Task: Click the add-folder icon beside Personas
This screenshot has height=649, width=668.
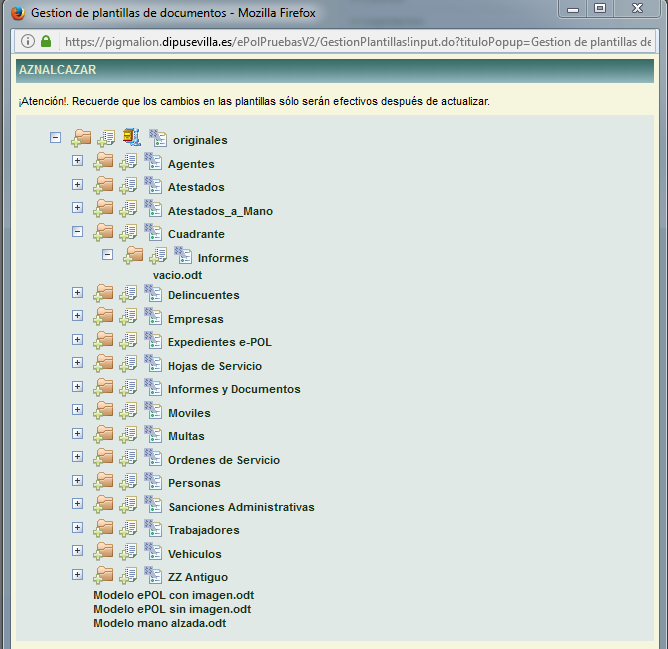Action: (103, 482)
